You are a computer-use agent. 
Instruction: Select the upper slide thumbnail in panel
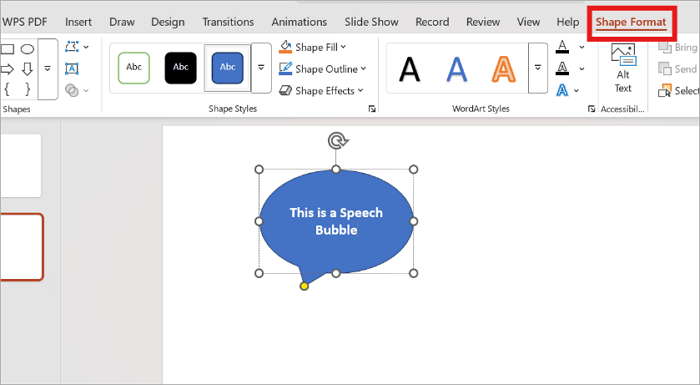click(x=20, y=165)
